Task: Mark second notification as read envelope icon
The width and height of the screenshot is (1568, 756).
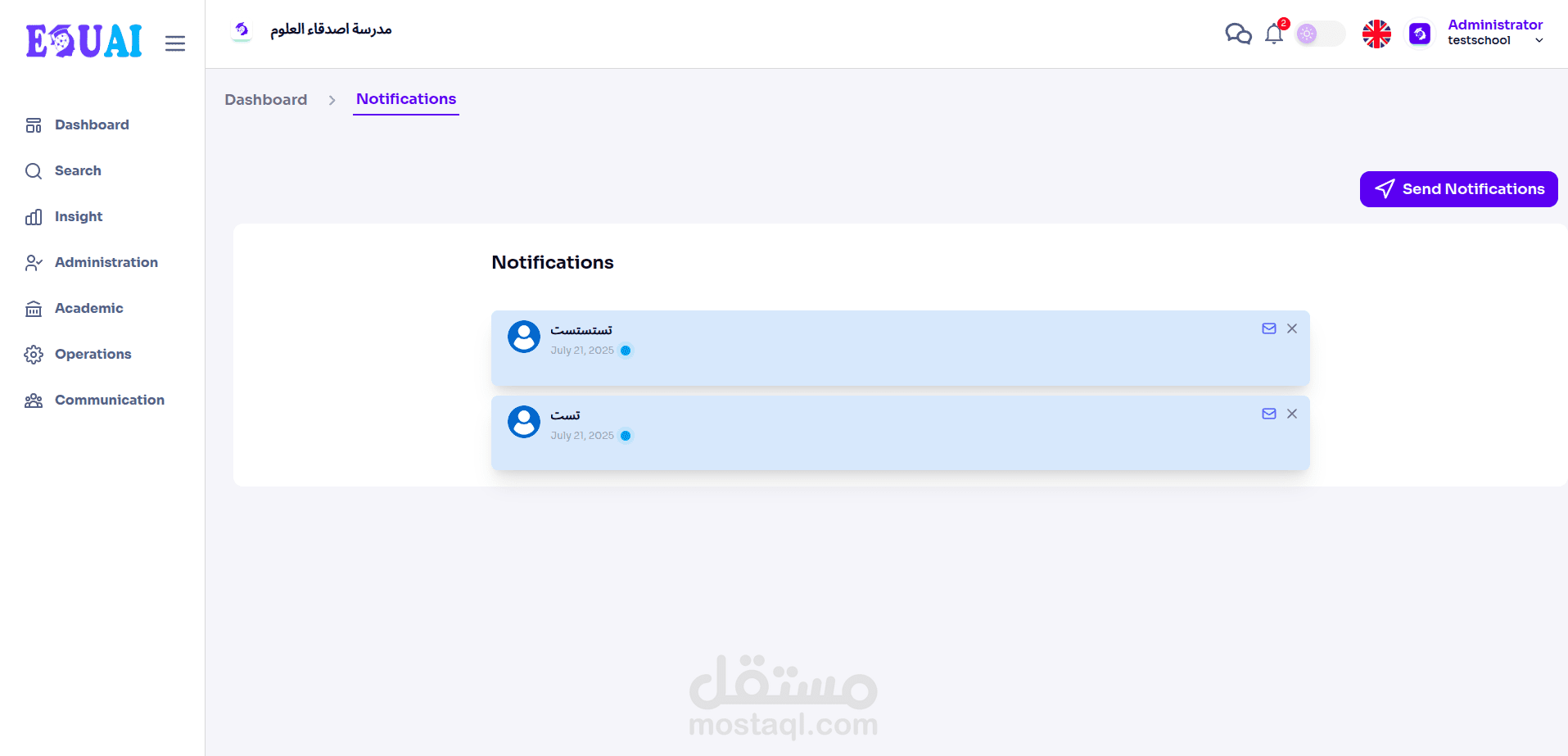Action: pos(1269,414)
